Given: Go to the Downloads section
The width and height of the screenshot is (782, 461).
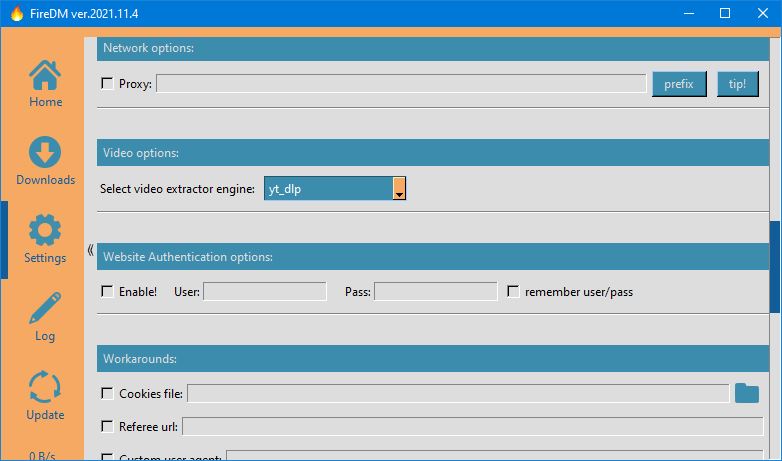Looking at the screenshot, I should pos(45,161).
